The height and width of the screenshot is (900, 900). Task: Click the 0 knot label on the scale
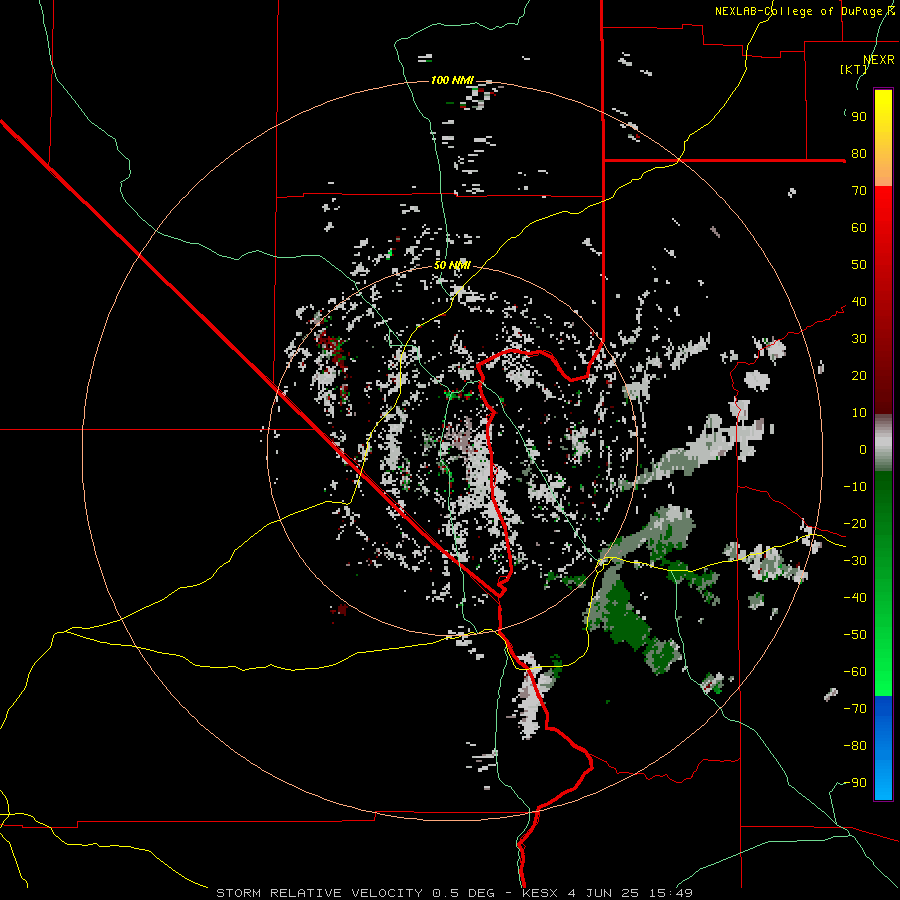point(863,450)
